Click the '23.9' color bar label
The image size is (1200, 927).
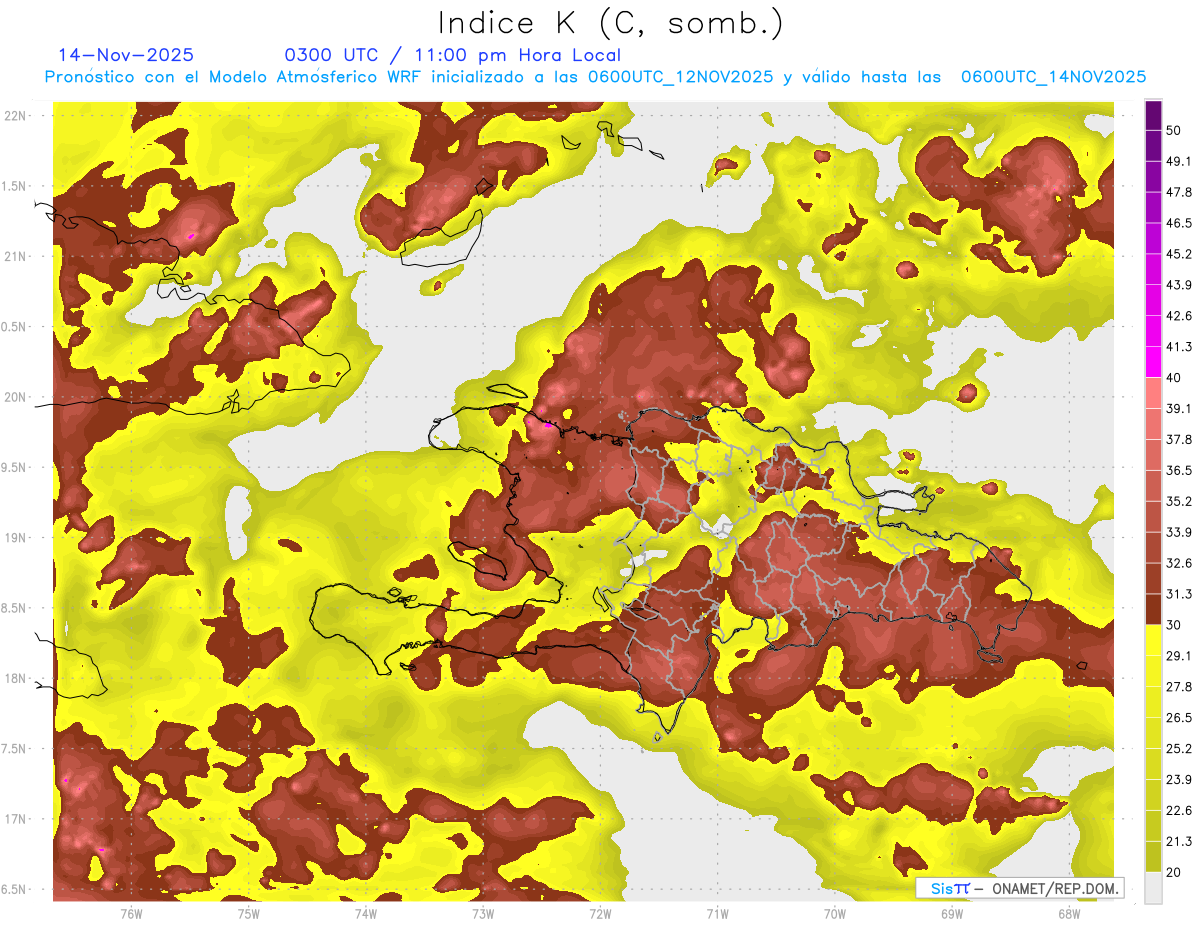pyautogui.click(x=1178, y=780)
